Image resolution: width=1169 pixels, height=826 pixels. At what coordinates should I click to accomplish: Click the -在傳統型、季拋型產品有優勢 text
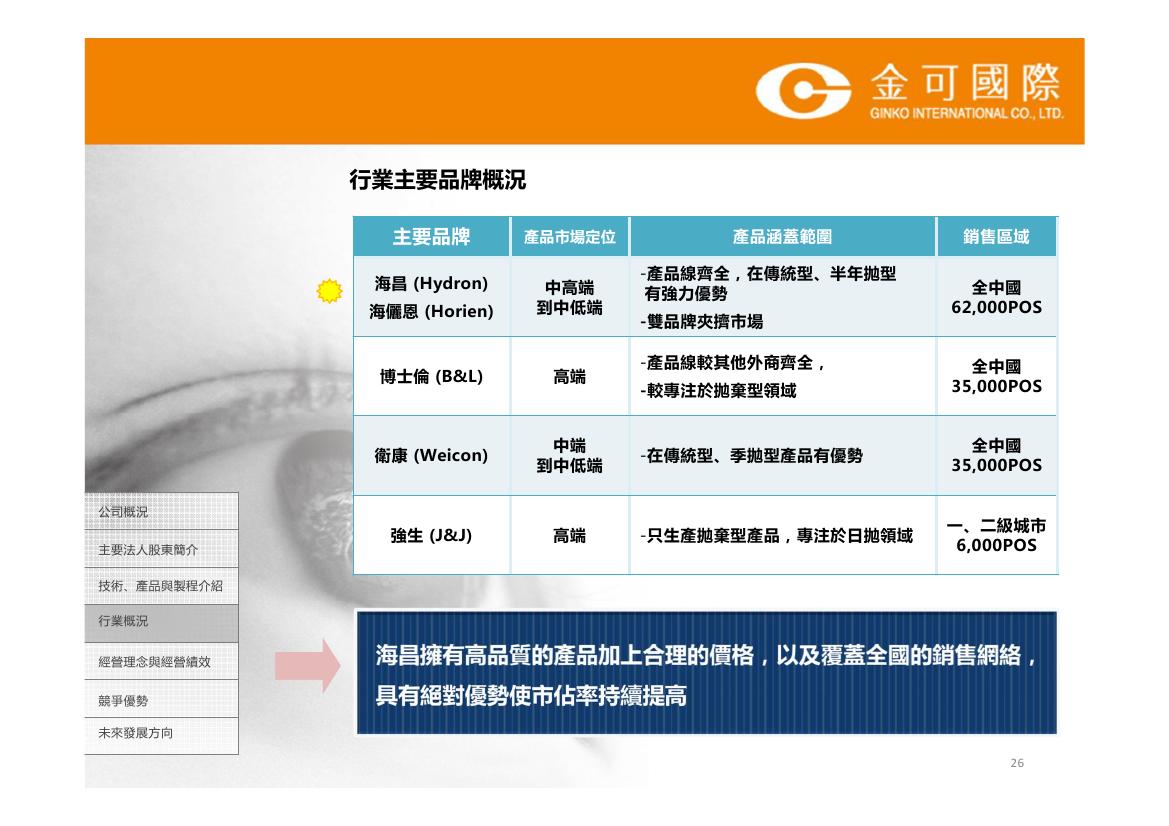pos(752,455)
